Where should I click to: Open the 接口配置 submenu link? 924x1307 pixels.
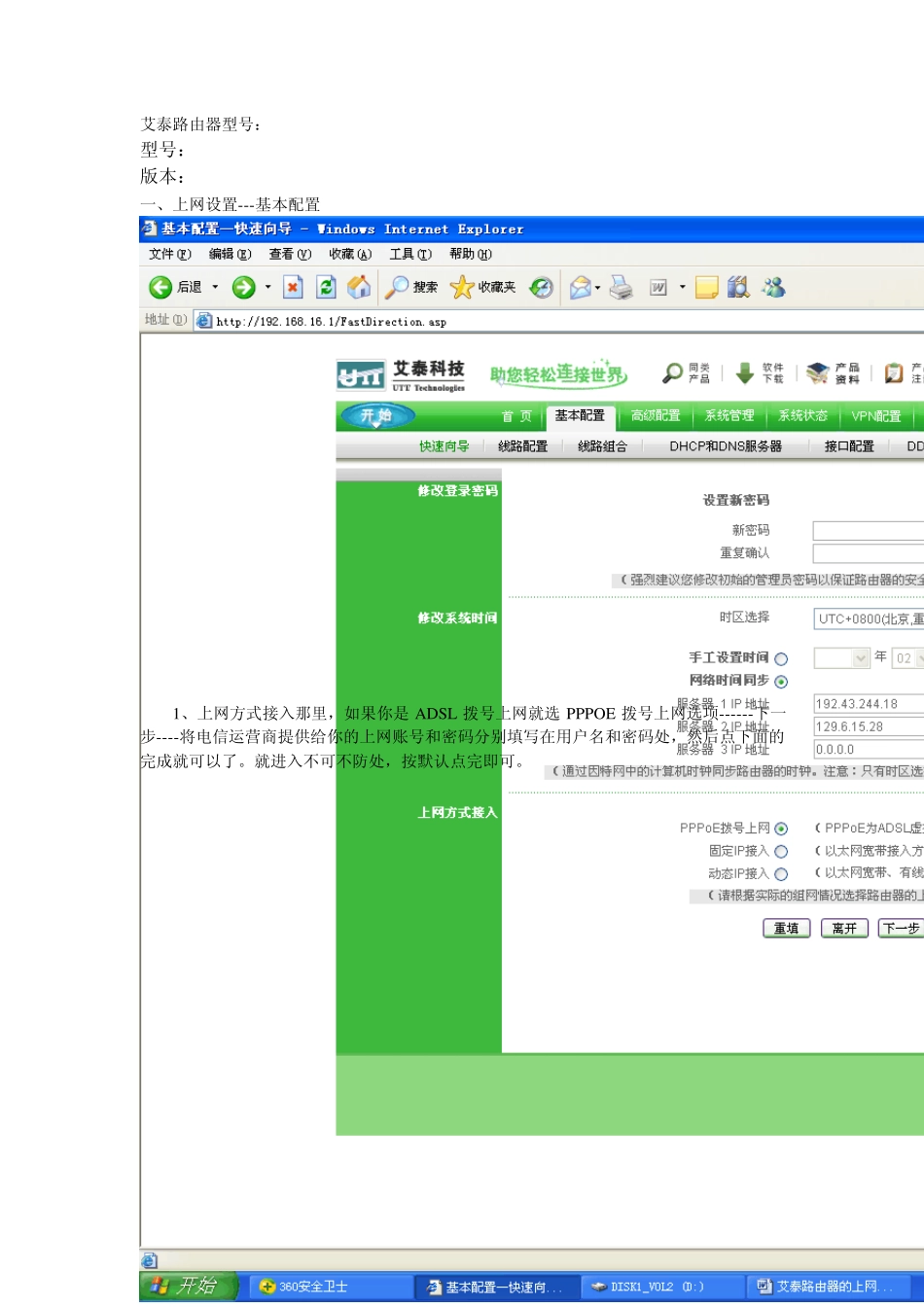tap(849, 446)
